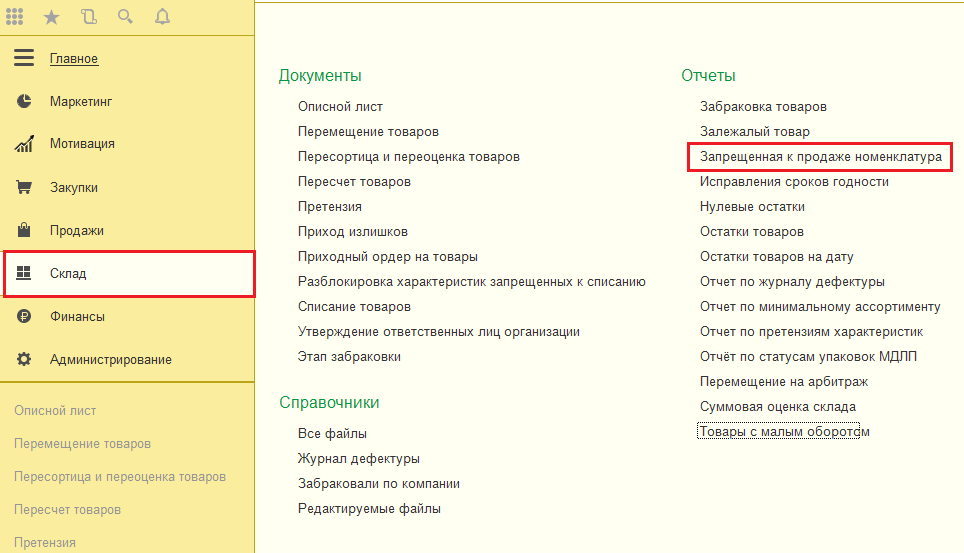Open the History icon in top toolbar
This screenshot has height=553, width=964.
click(88, 16)
